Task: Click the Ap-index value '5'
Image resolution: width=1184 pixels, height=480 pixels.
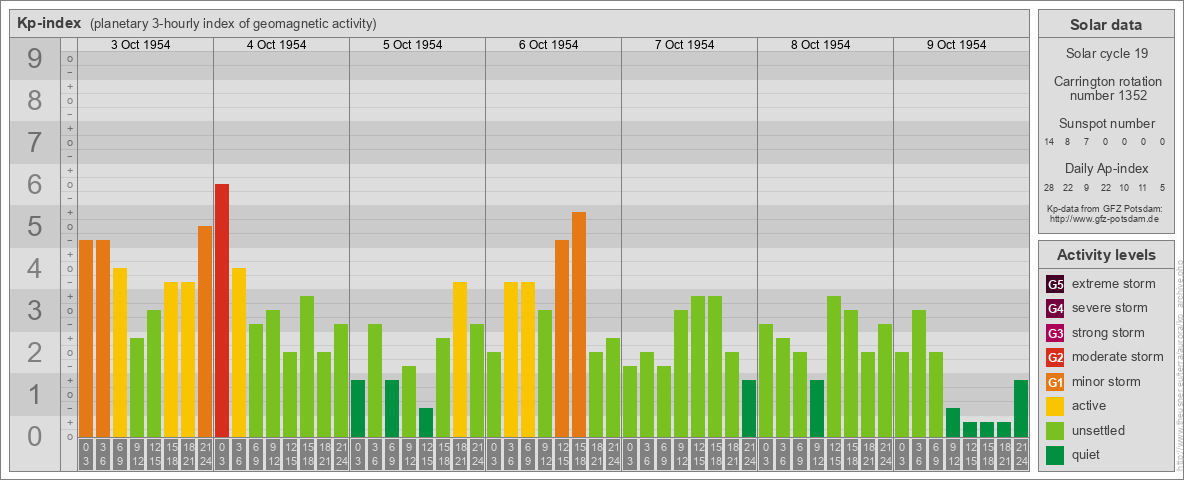Action: coord(1161,187)
